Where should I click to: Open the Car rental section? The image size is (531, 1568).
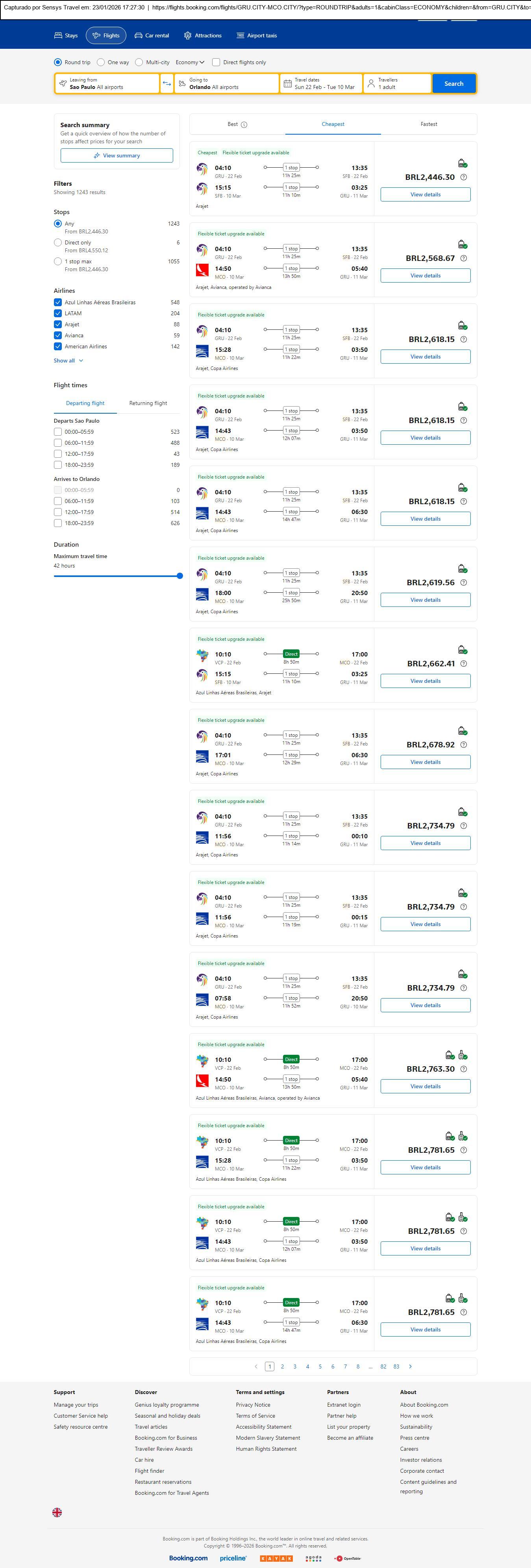point(152,35)
